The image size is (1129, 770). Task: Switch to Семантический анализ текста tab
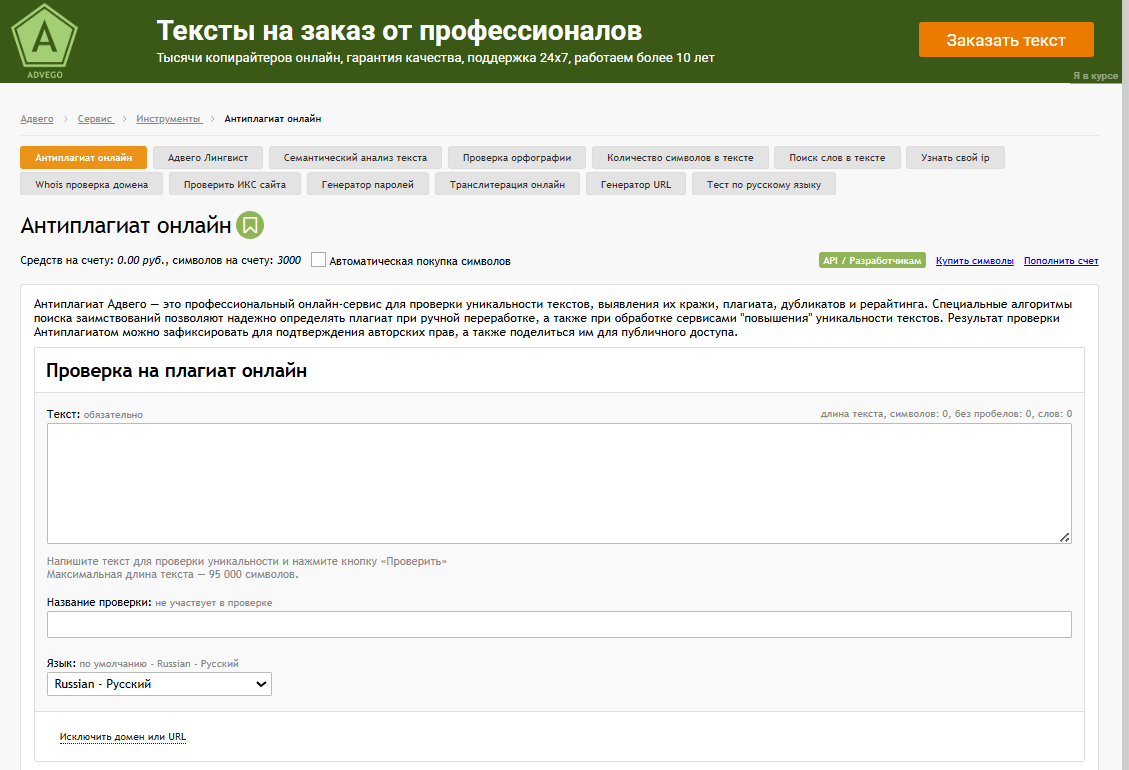click(x=355, y=158)
